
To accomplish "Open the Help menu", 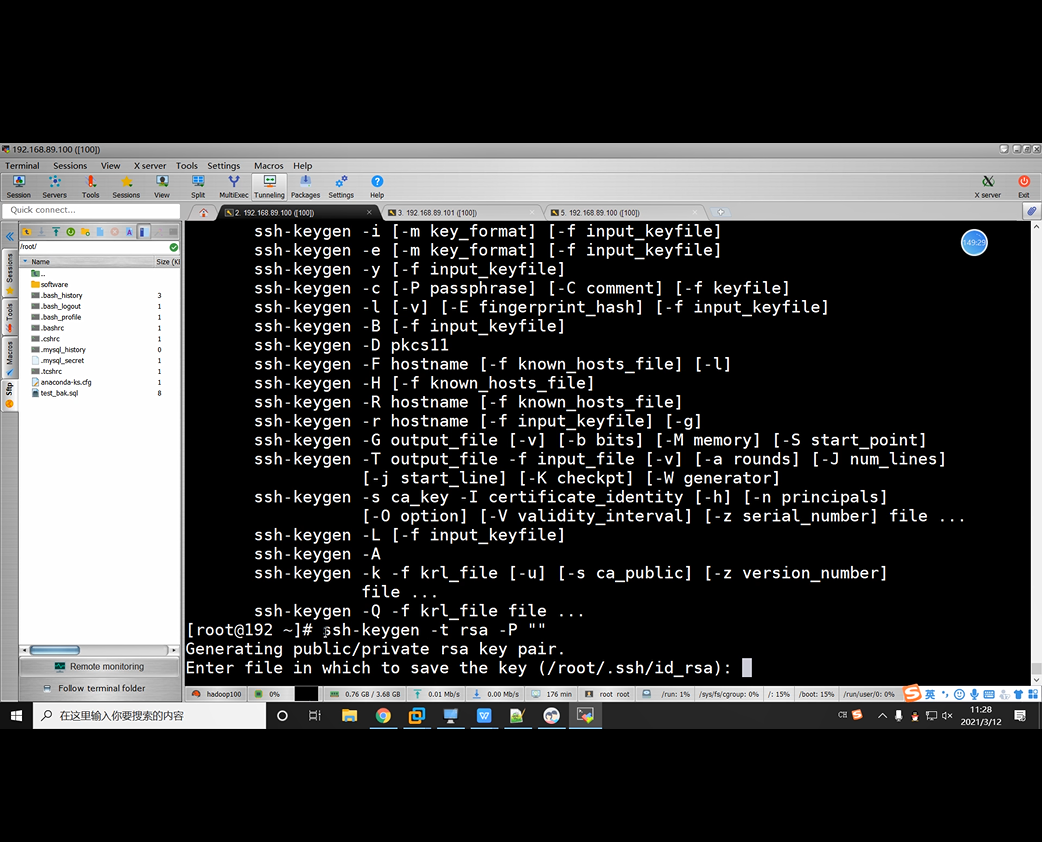I will 302,165.
